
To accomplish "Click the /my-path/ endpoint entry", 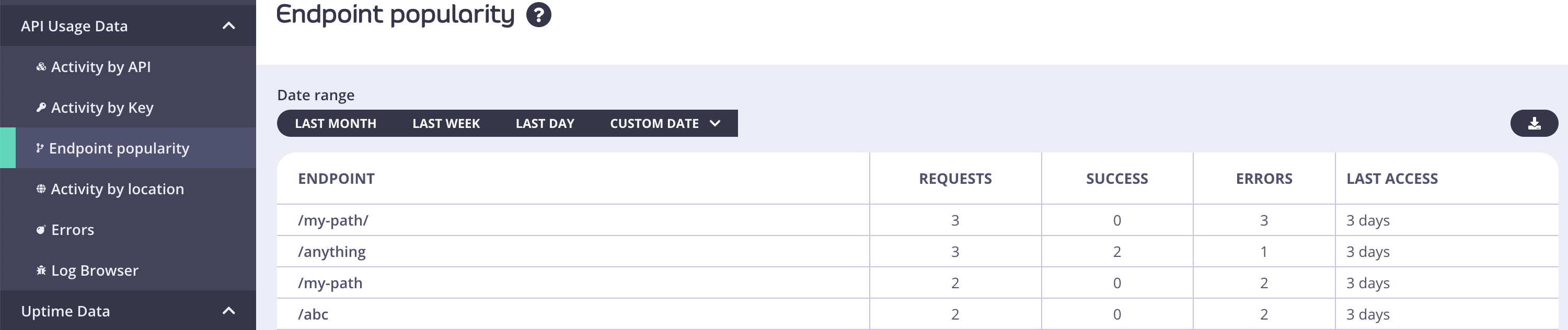I will tap(333, 220).
